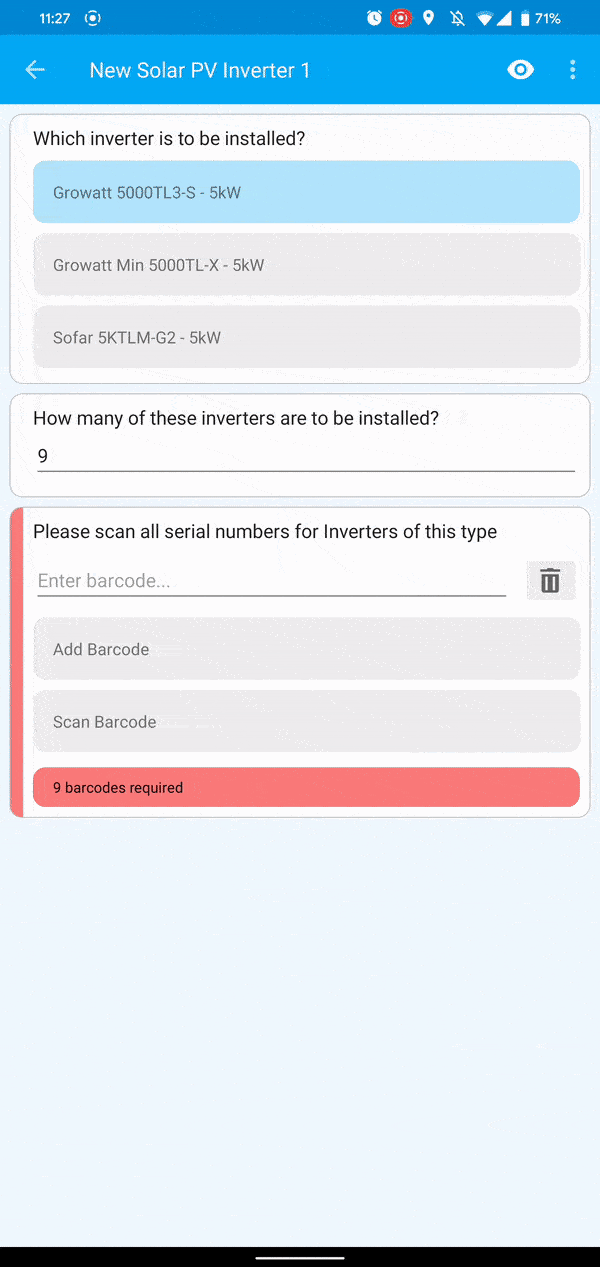Tap the 9 barcodes required warning
The image size is (600, 1267).
[306, 787]
